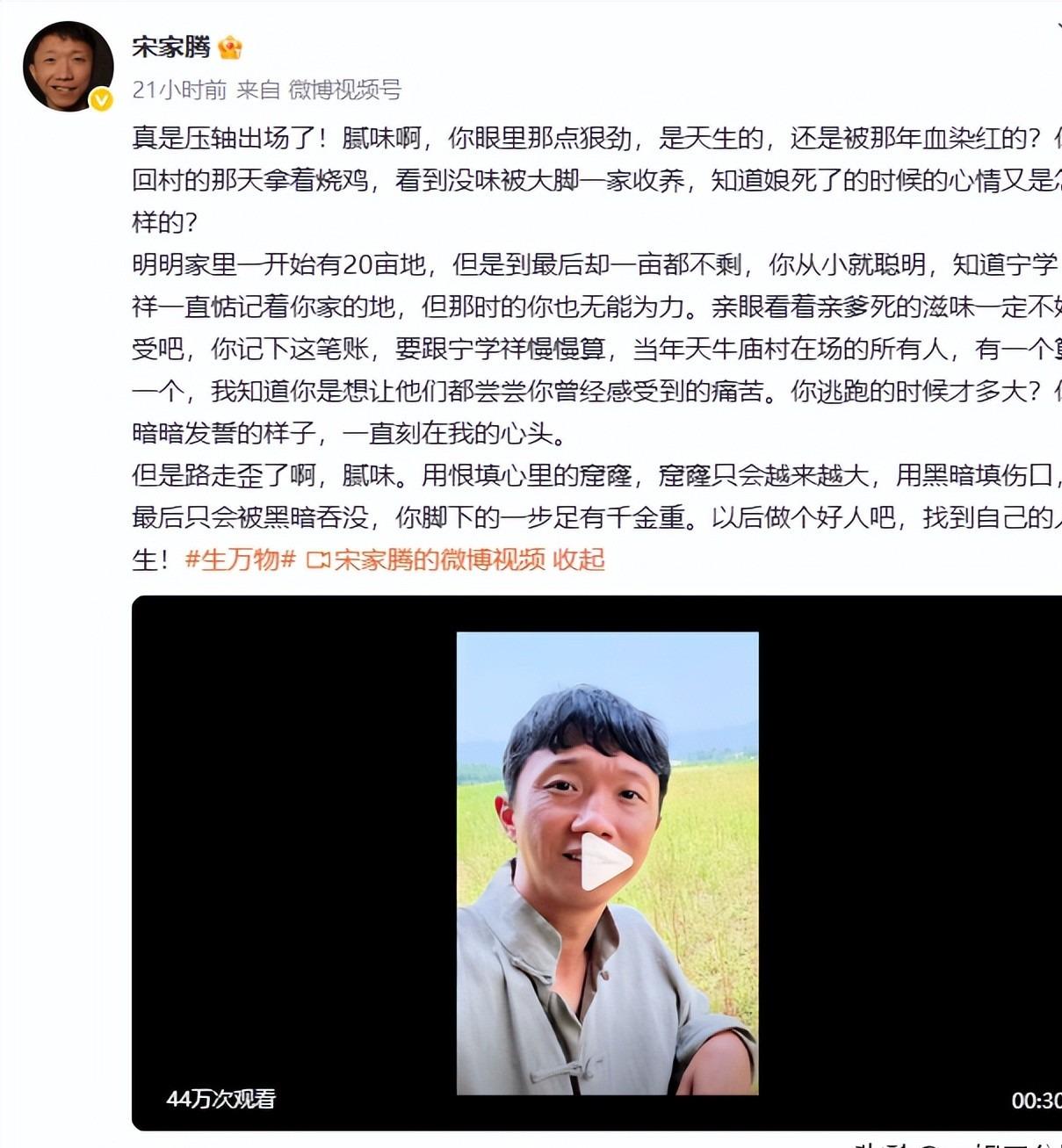Open the 宋家腾的微博视频 link text
Image resolution: width=1062 pixels, height=1148 pixels.
(439, 560)
